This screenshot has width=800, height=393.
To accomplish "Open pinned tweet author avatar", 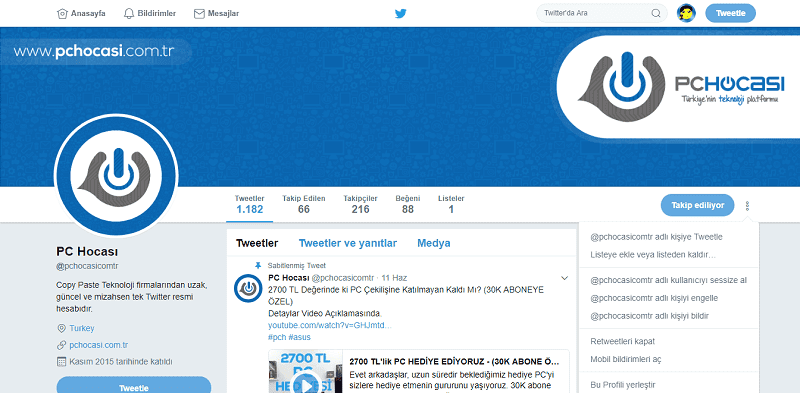I will (x=248, y=288).
